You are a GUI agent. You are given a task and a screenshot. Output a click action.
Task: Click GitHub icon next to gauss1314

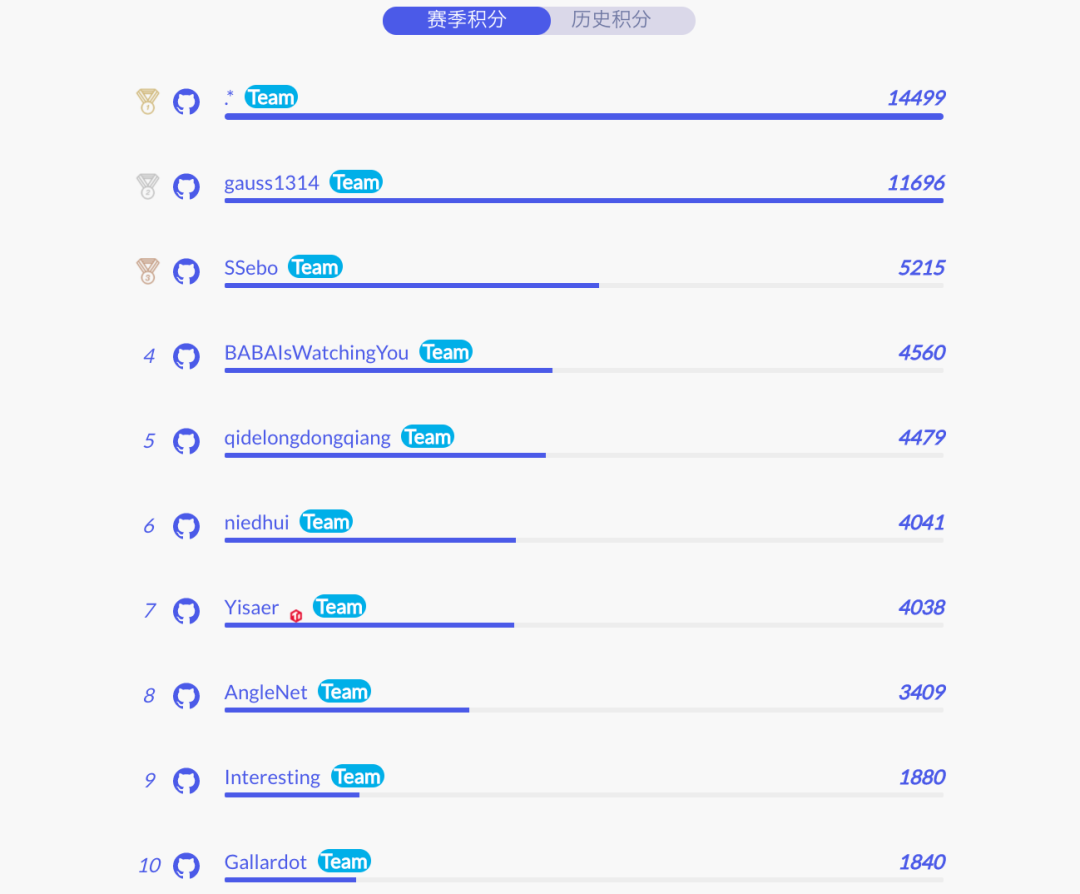(186, 186)
